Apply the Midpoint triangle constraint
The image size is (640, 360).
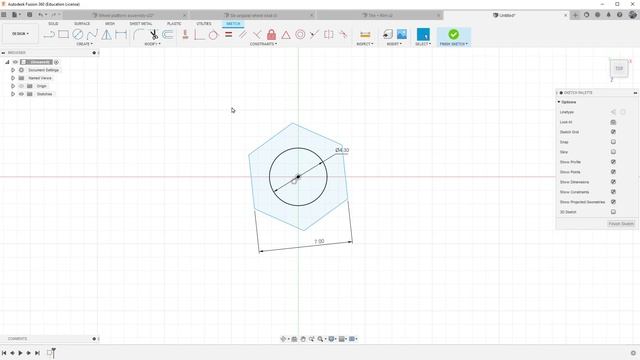[x=286, y=34]
